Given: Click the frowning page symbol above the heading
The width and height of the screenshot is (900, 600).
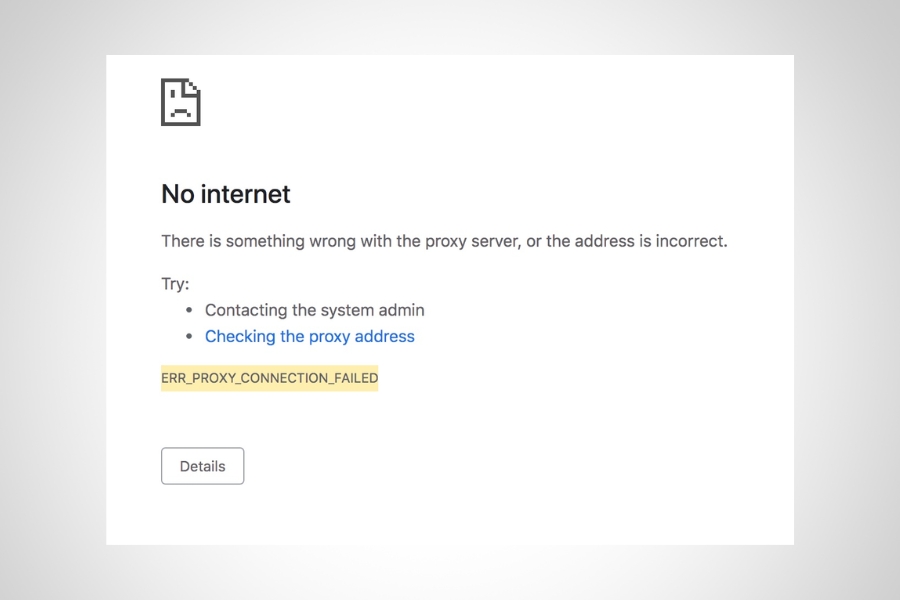Looking at the screenshot, I should [x=180, y=102].
